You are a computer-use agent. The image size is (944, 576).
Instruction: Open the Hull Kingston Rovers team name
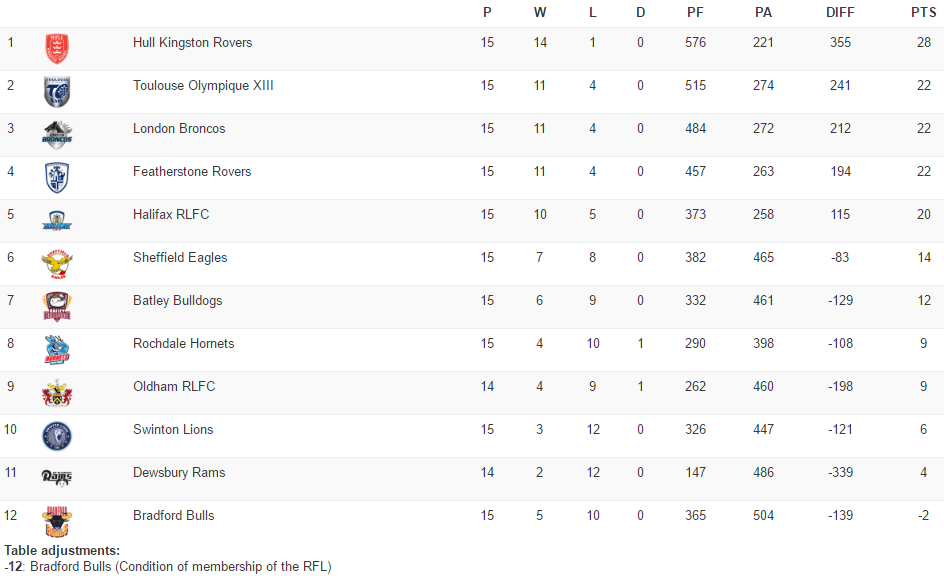pos(192,43)
